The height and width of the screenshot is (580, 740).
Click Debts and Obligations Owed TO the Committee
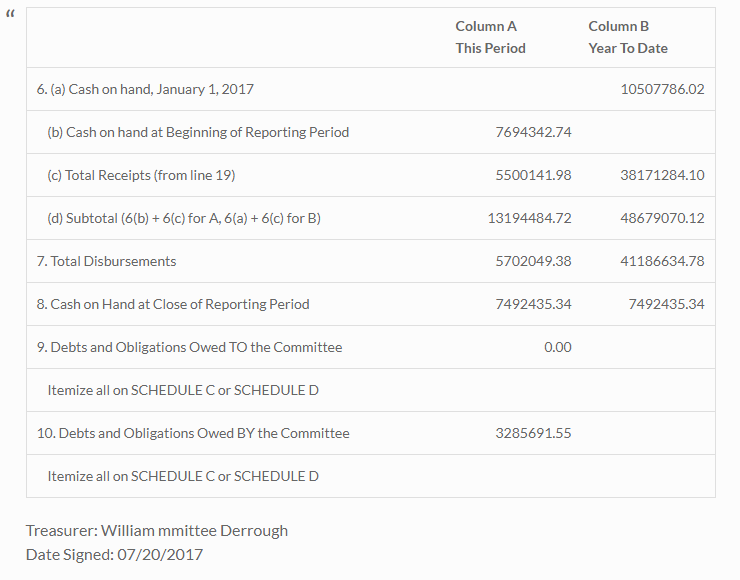point(190,347)
